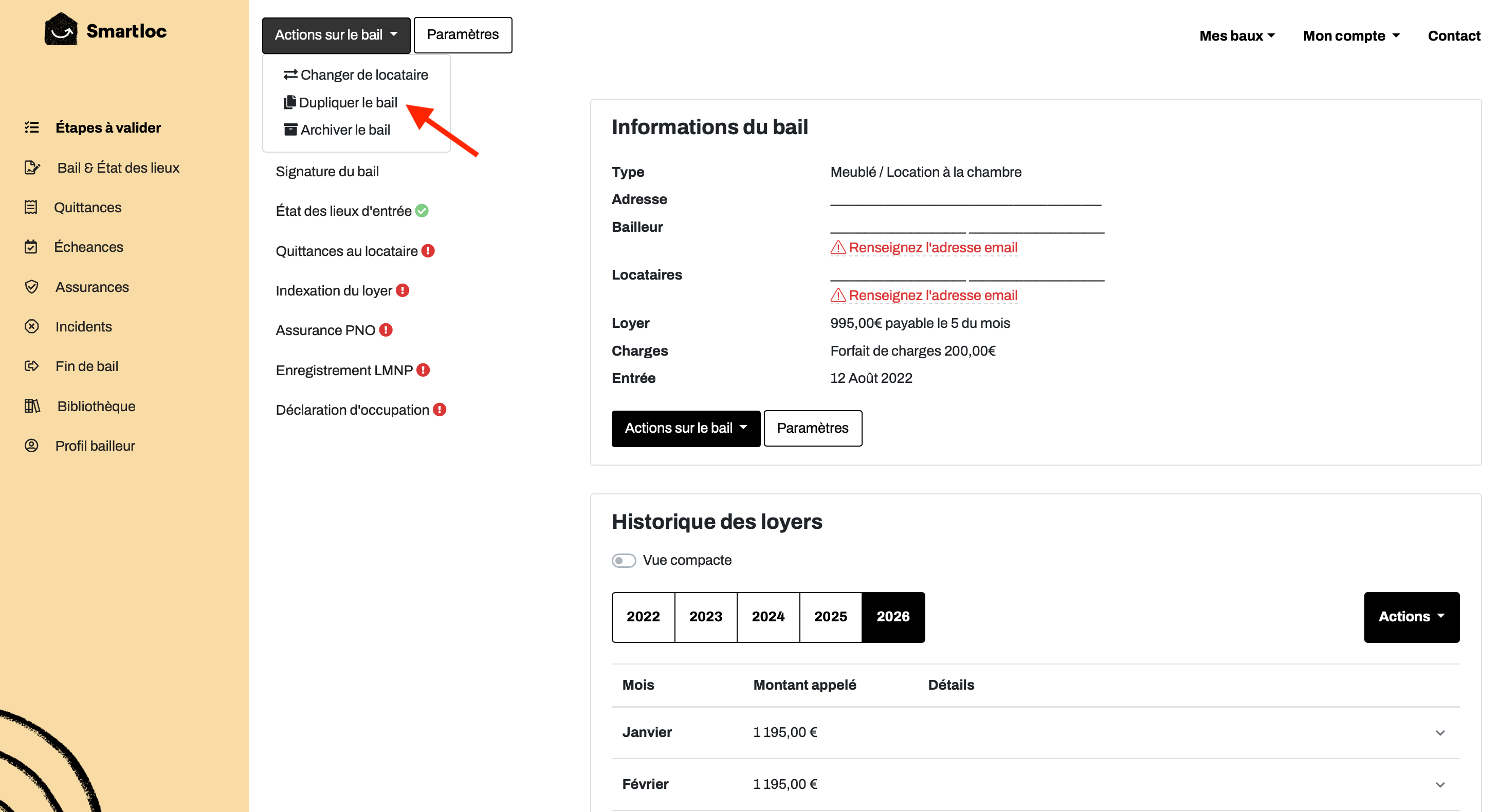Click Renseignez l'adresse email under Locataires
Image resolution: width=1499 pixels, height=812 pixels.
pyautogui.click(x=933, y=295)
